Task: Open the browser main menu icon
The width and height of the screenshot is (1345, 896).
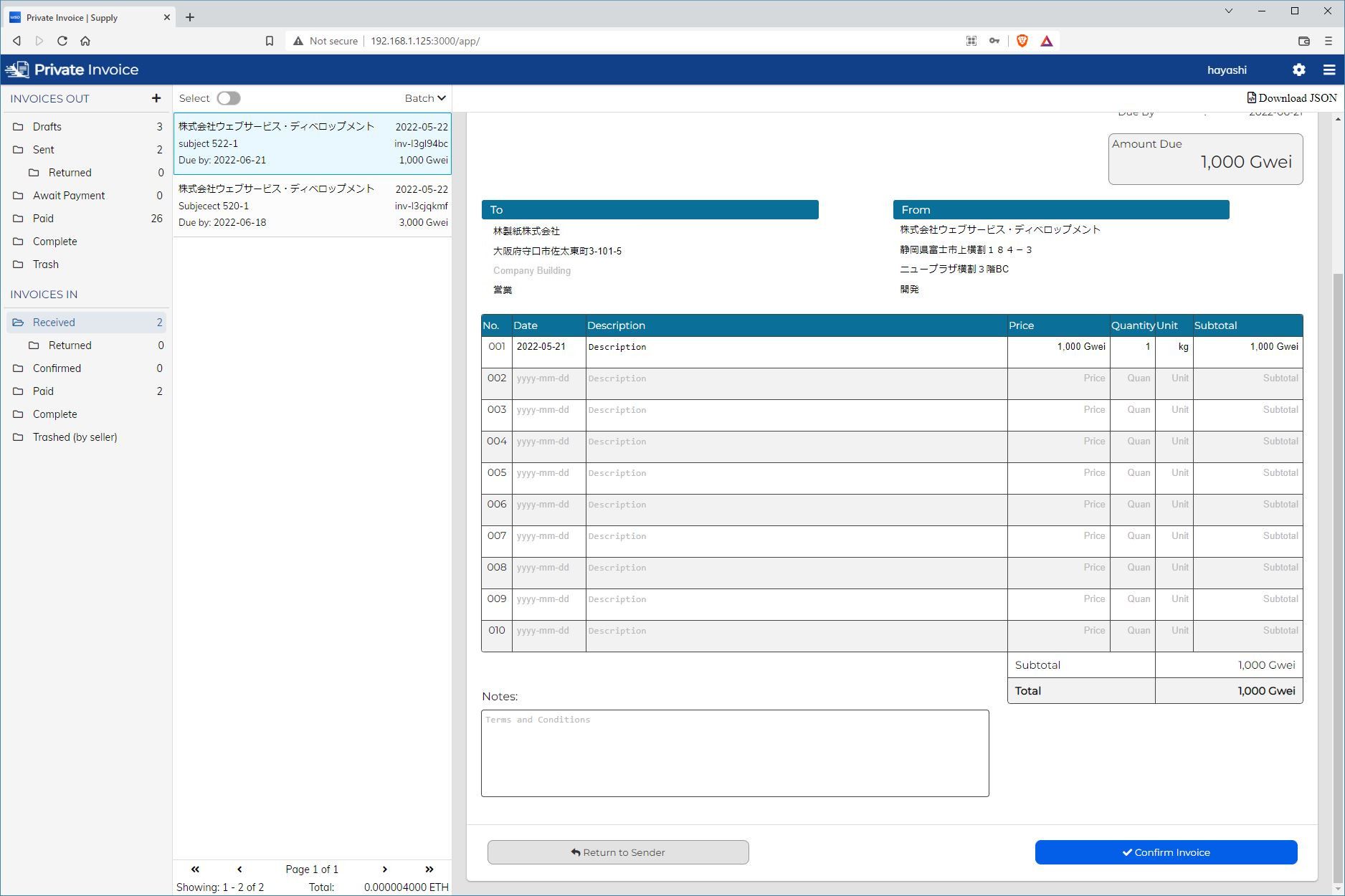Action: (1328, 41)
